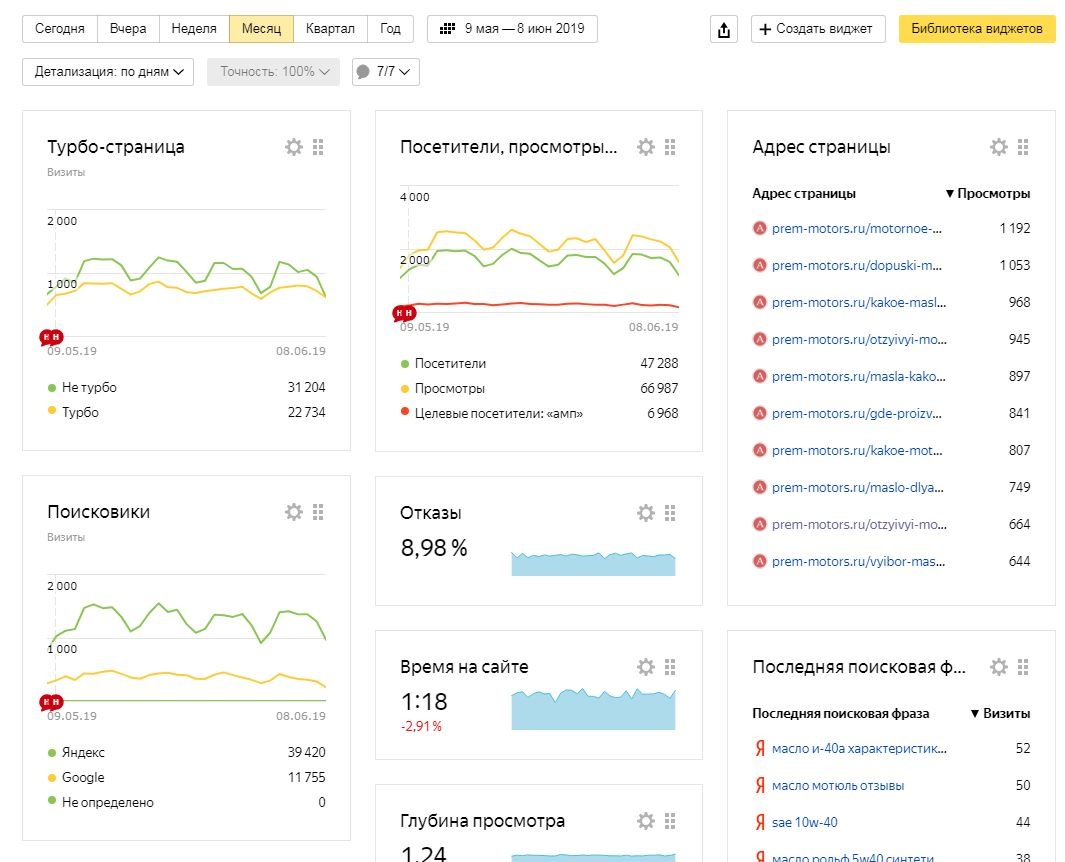Open gear on Глубина просмотра widget

click(646, 821)
